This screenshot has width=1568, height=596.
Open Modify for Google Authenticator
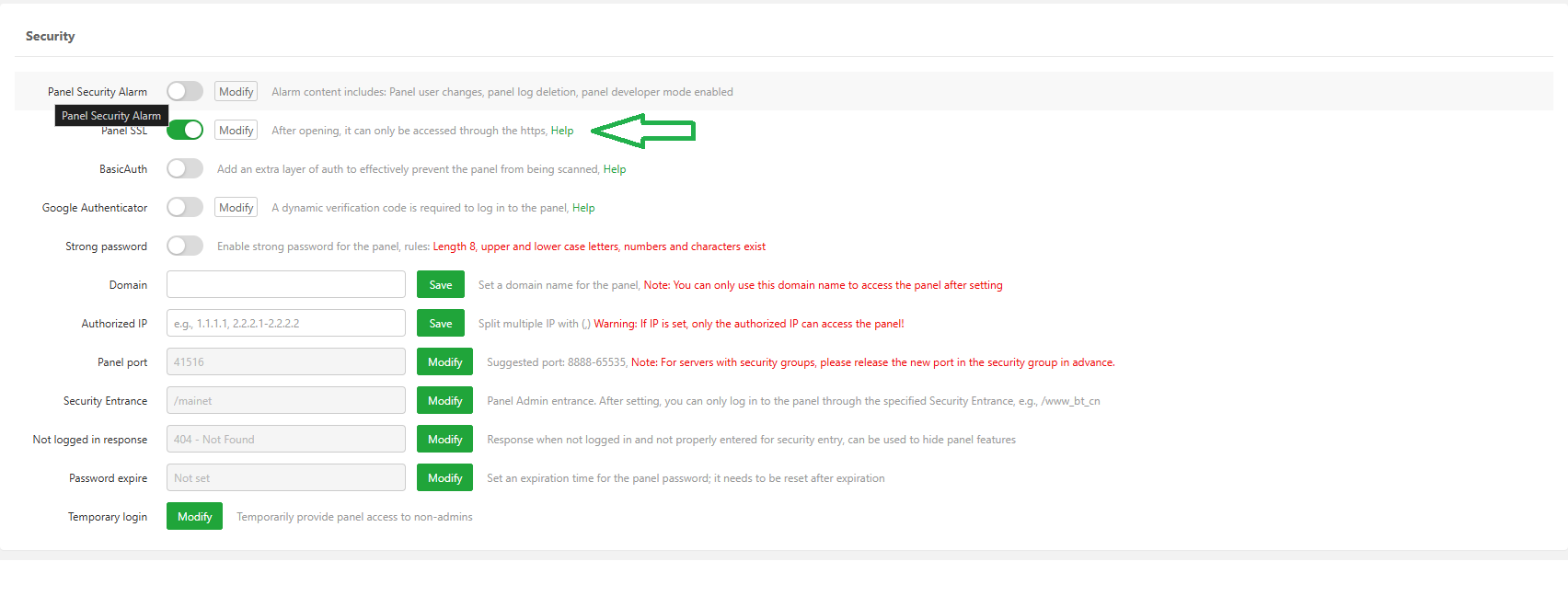pyautogui.click(x=236, y=207)
